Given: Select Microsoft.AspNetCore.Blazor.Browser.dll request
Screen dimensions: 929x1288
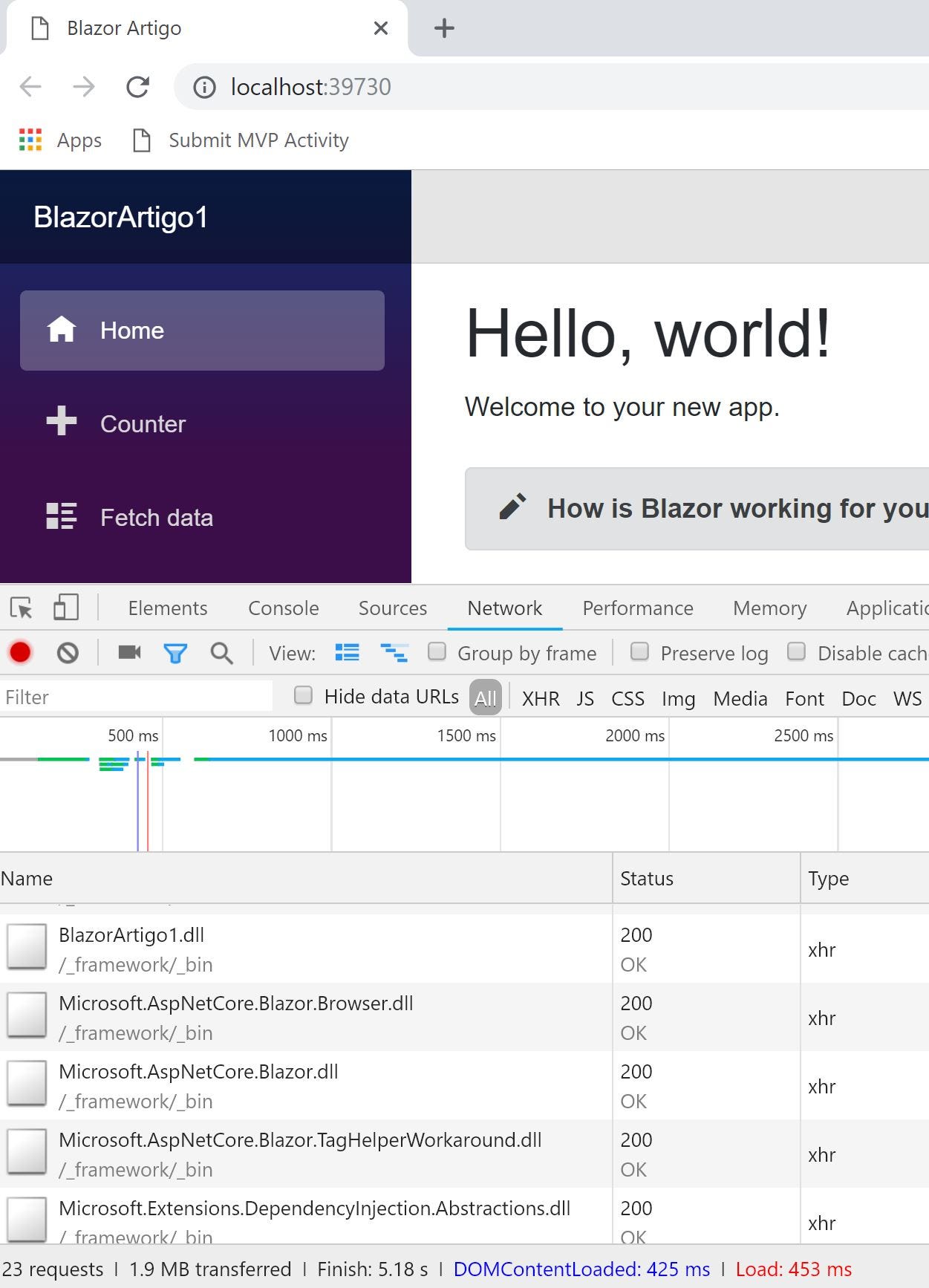Looking at the screenshot, I should click(464, 1017).
